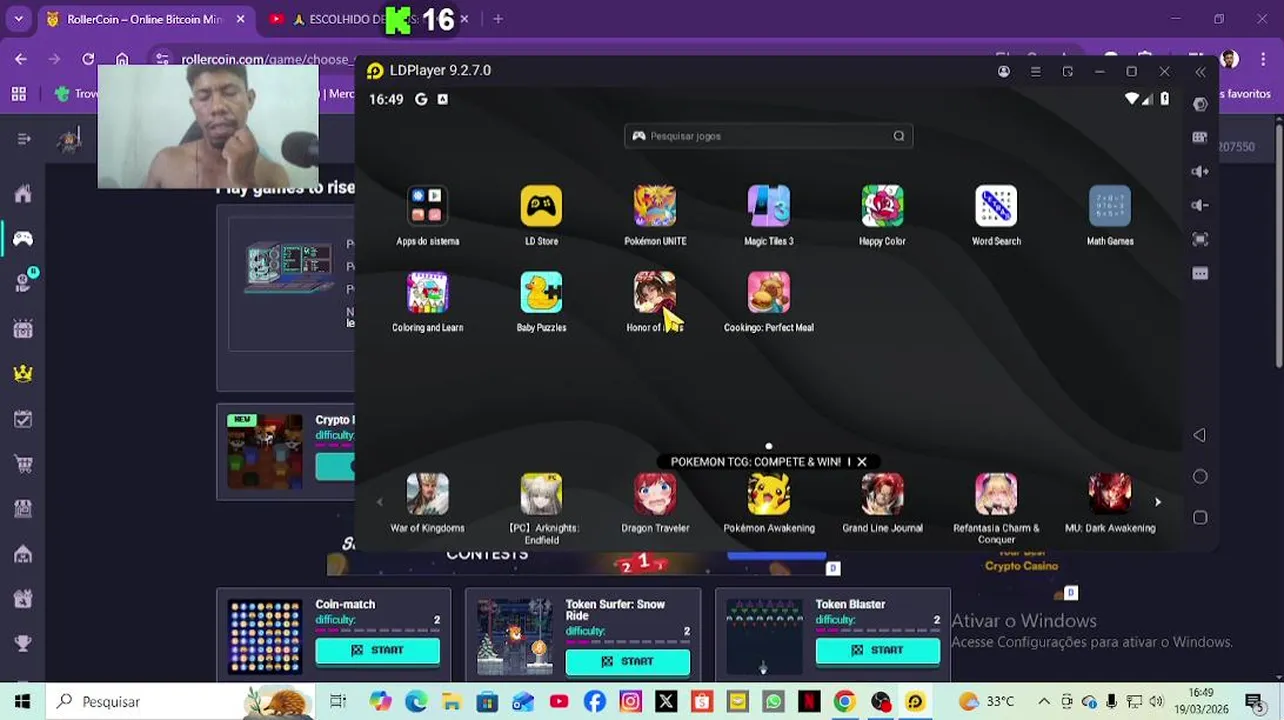Reload the RollerCoin page
The height and width of the screenshot is (720, 1284).
[88, 59]
